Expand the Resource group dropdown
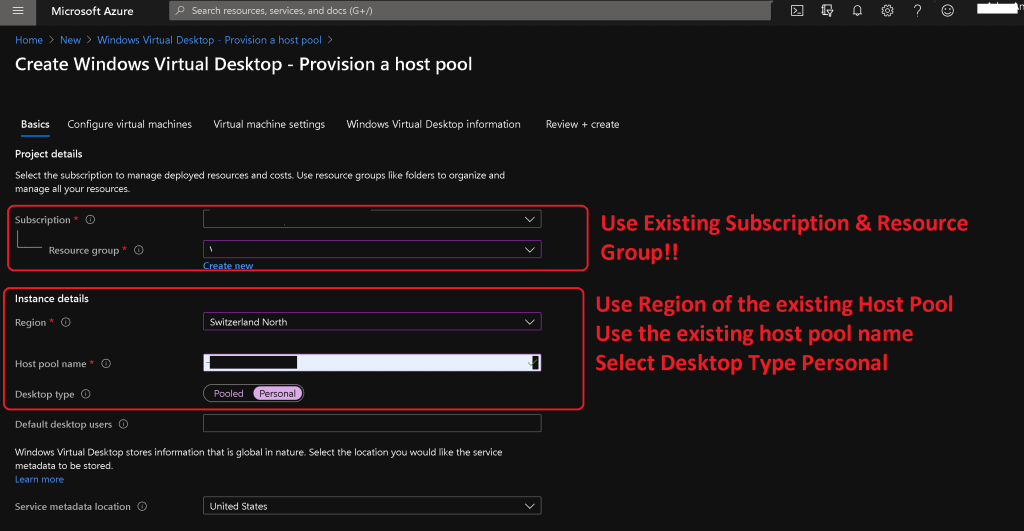Viewport: 1024px width, 531px height. click(372, 249)
